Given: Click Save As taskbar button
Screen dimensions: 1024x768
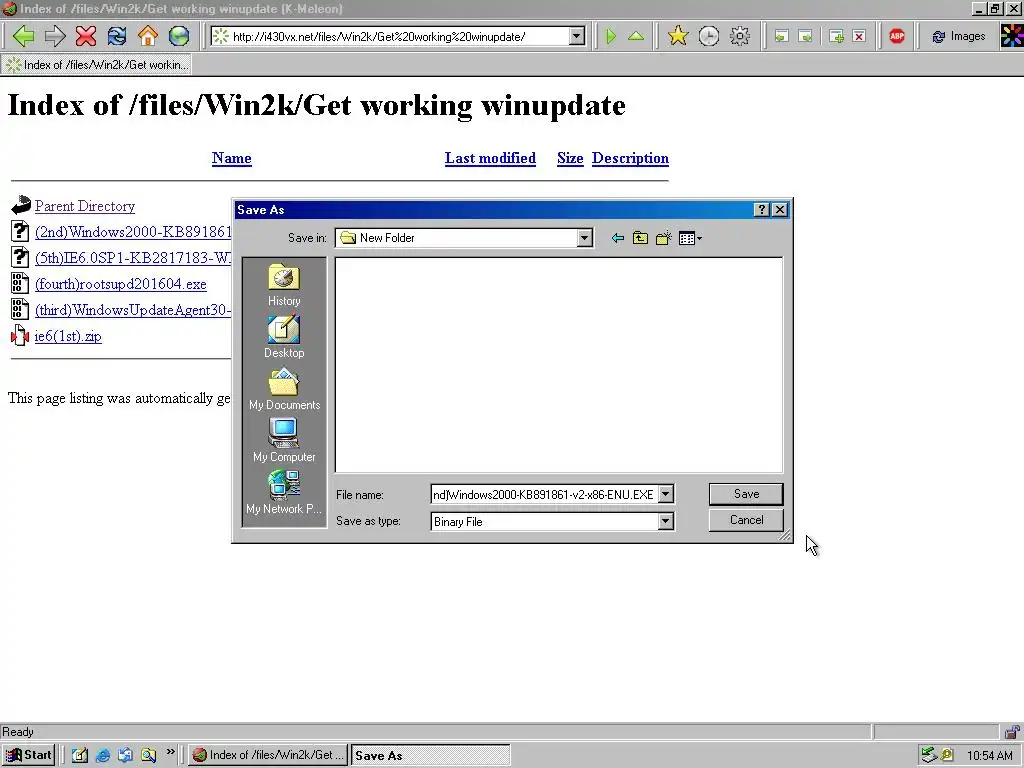Looking at the screenshot, I should (x=430, y=756).
